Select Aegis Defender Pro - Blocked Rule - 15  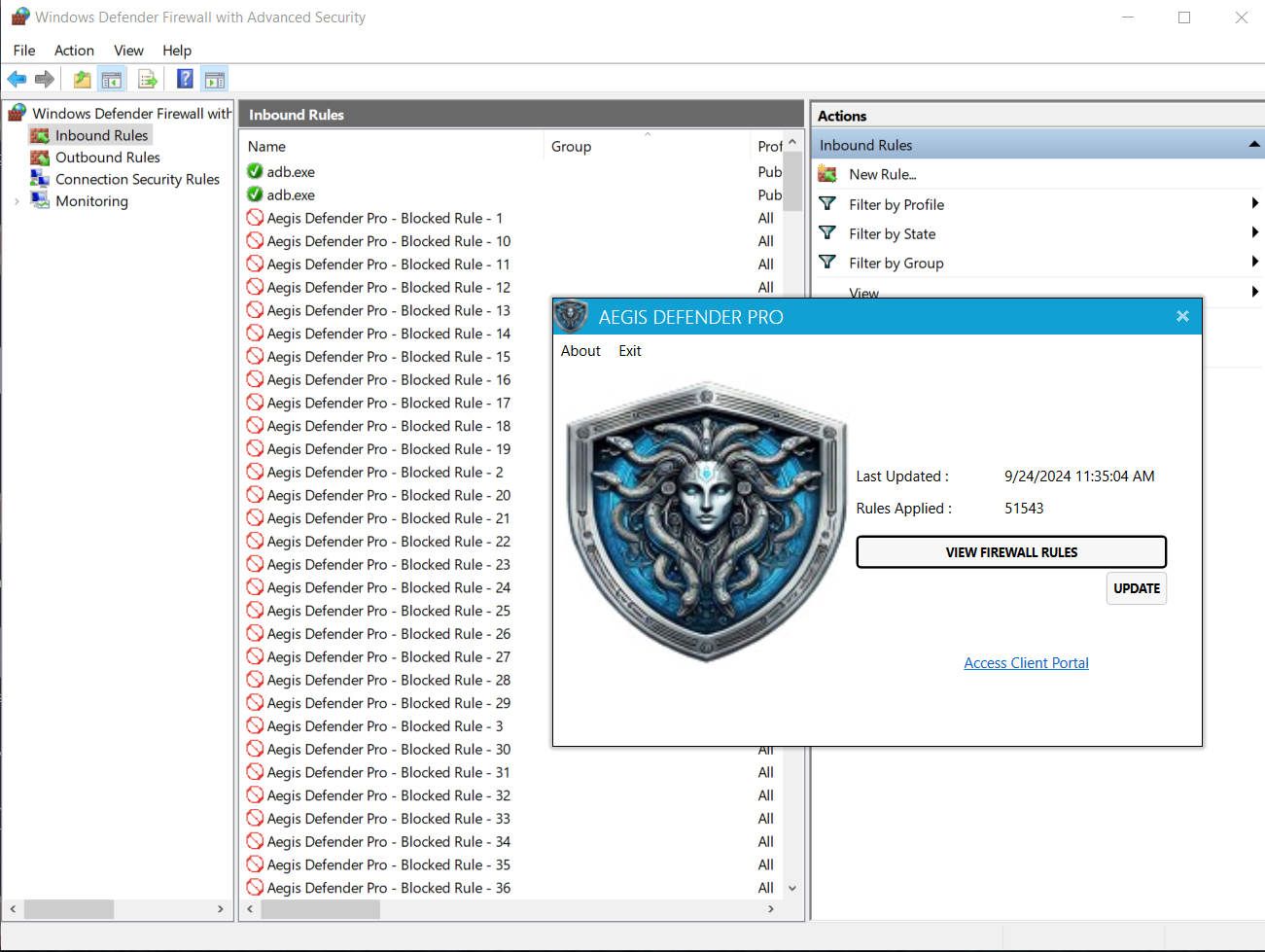[388, 357]
